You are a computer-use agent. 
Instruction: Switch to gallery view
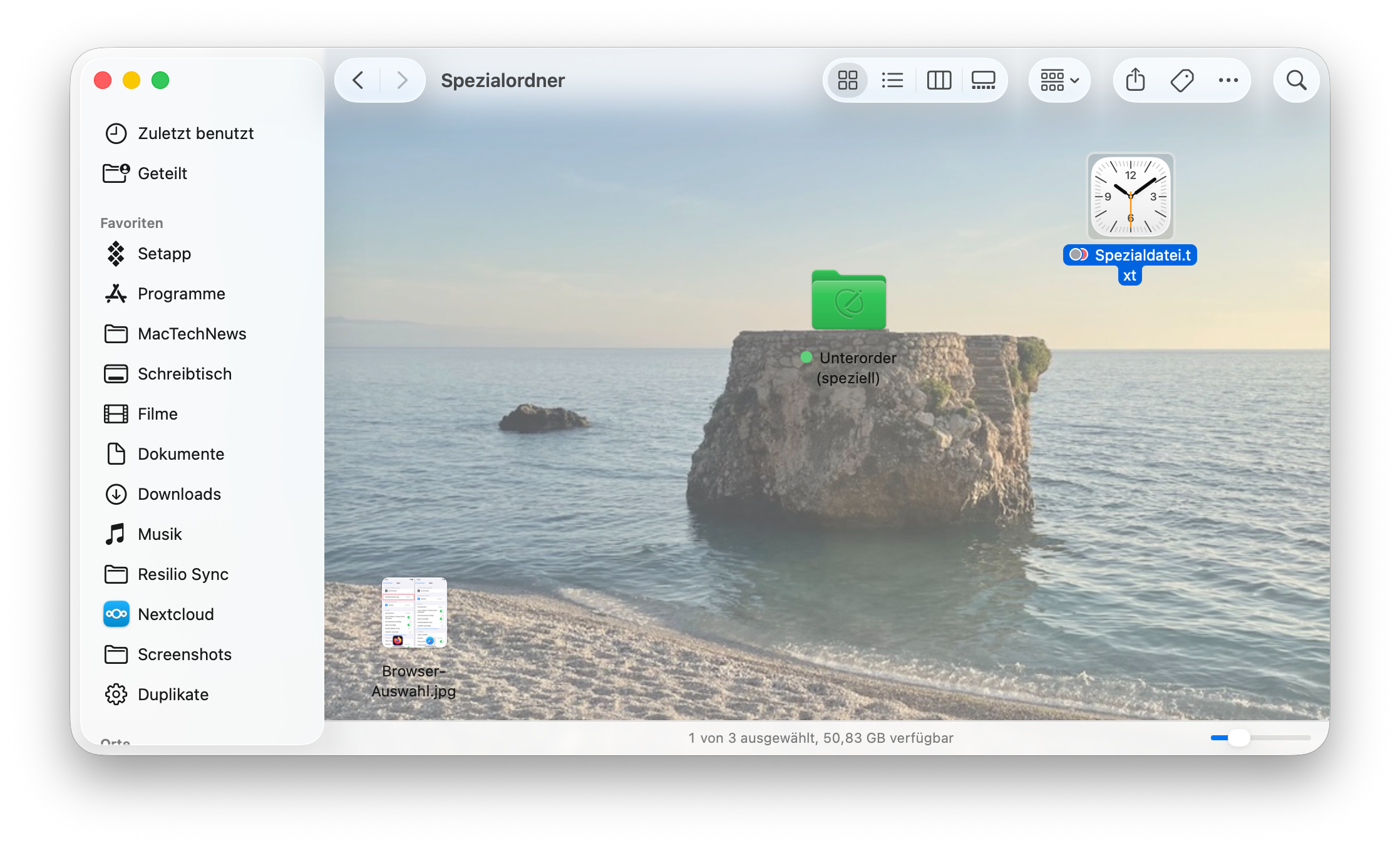(x=983, y=80)
